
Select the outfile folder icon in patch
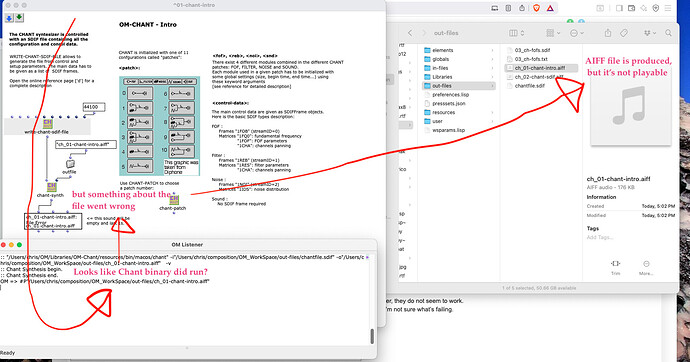tap(70, 165)
